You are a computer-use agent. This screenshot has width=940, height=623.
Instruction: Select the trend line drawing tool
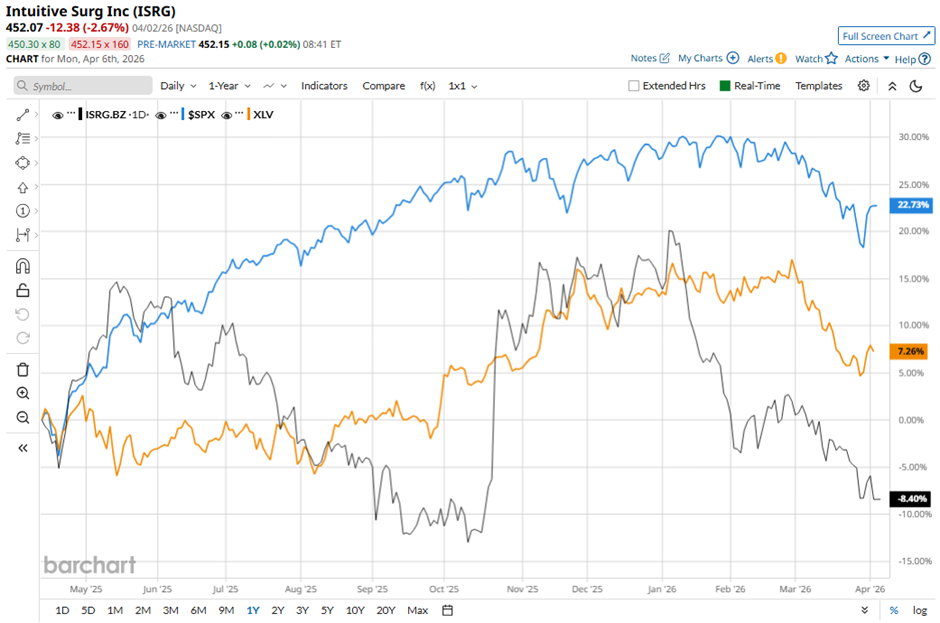point(23,115)
